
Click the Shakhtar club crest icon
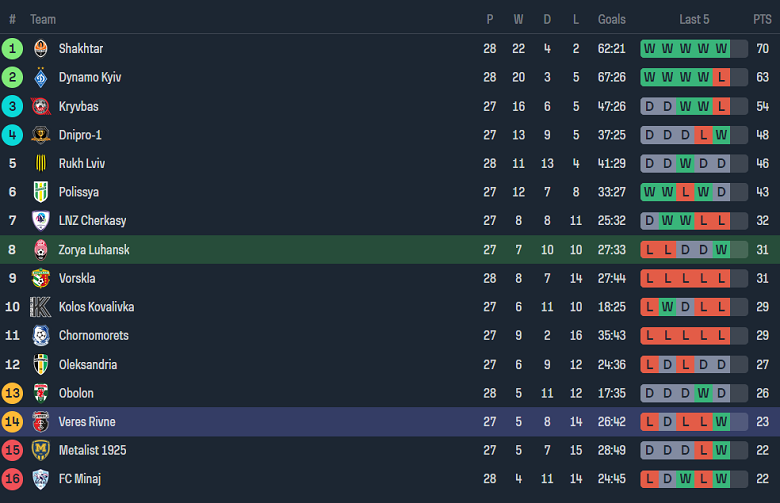41,49
